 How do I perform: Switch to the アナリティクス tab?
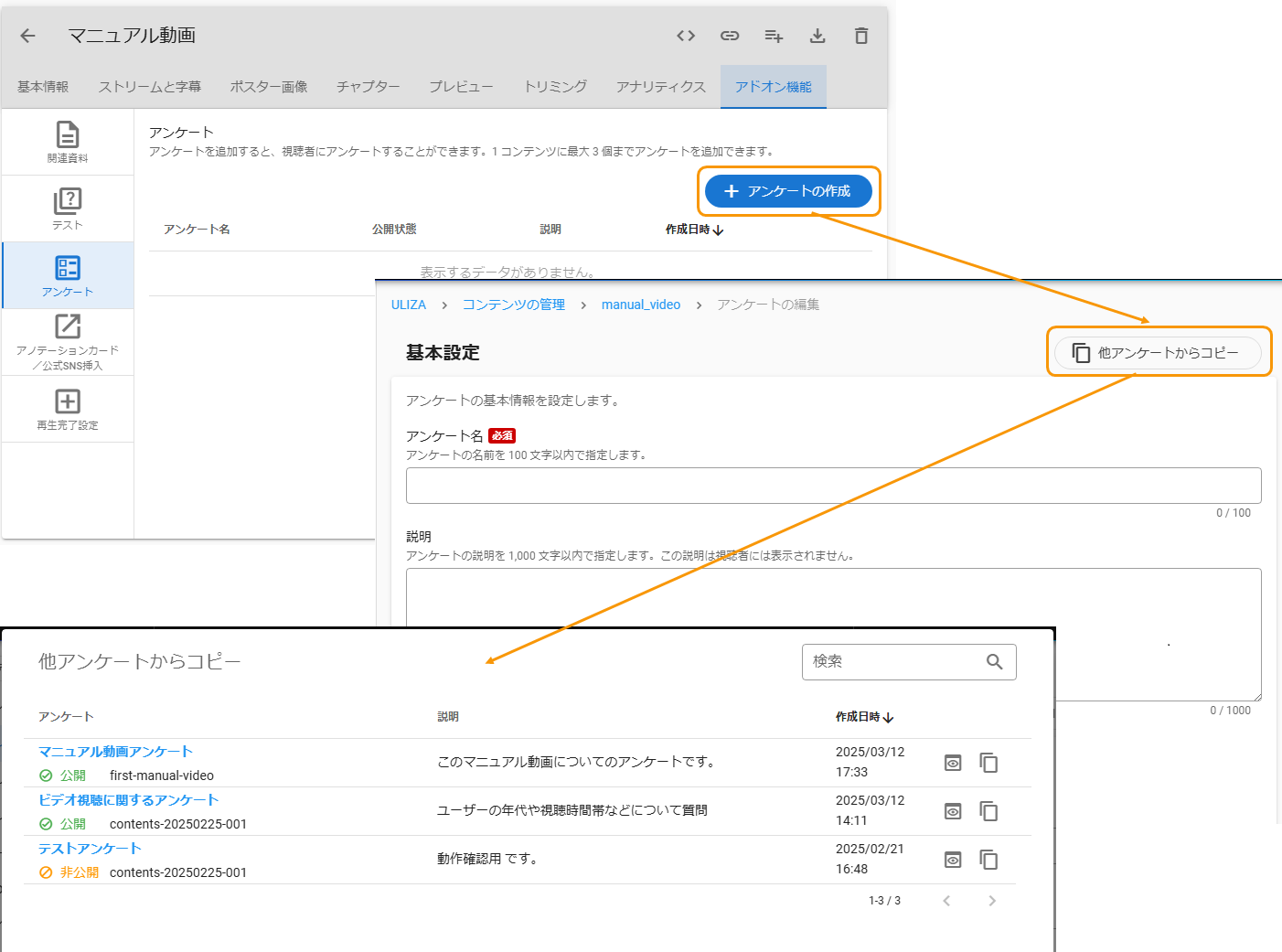(660, 87)
